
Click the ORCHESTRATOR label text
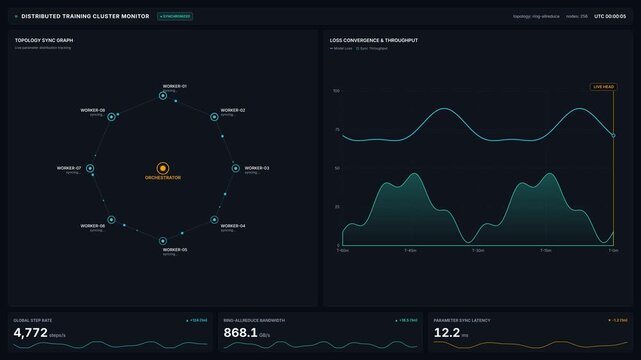pos(163,178)
